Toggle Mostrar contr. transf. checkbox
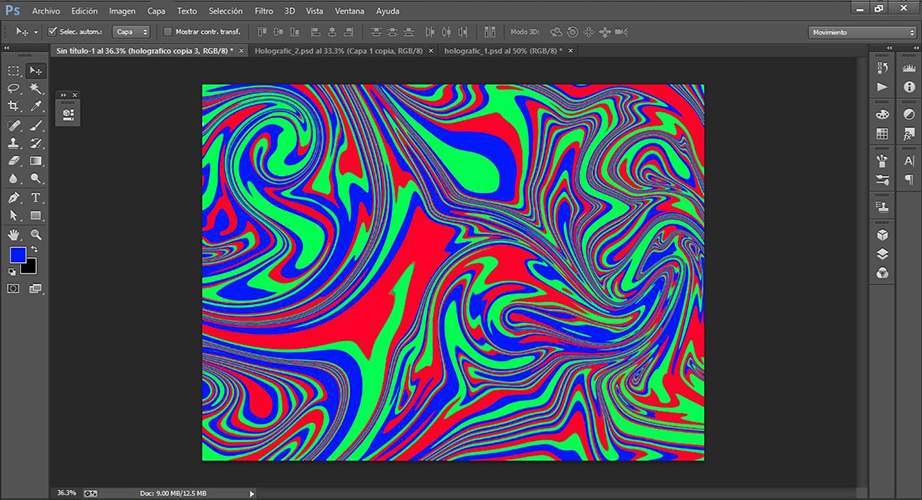 tap(168, 32)
